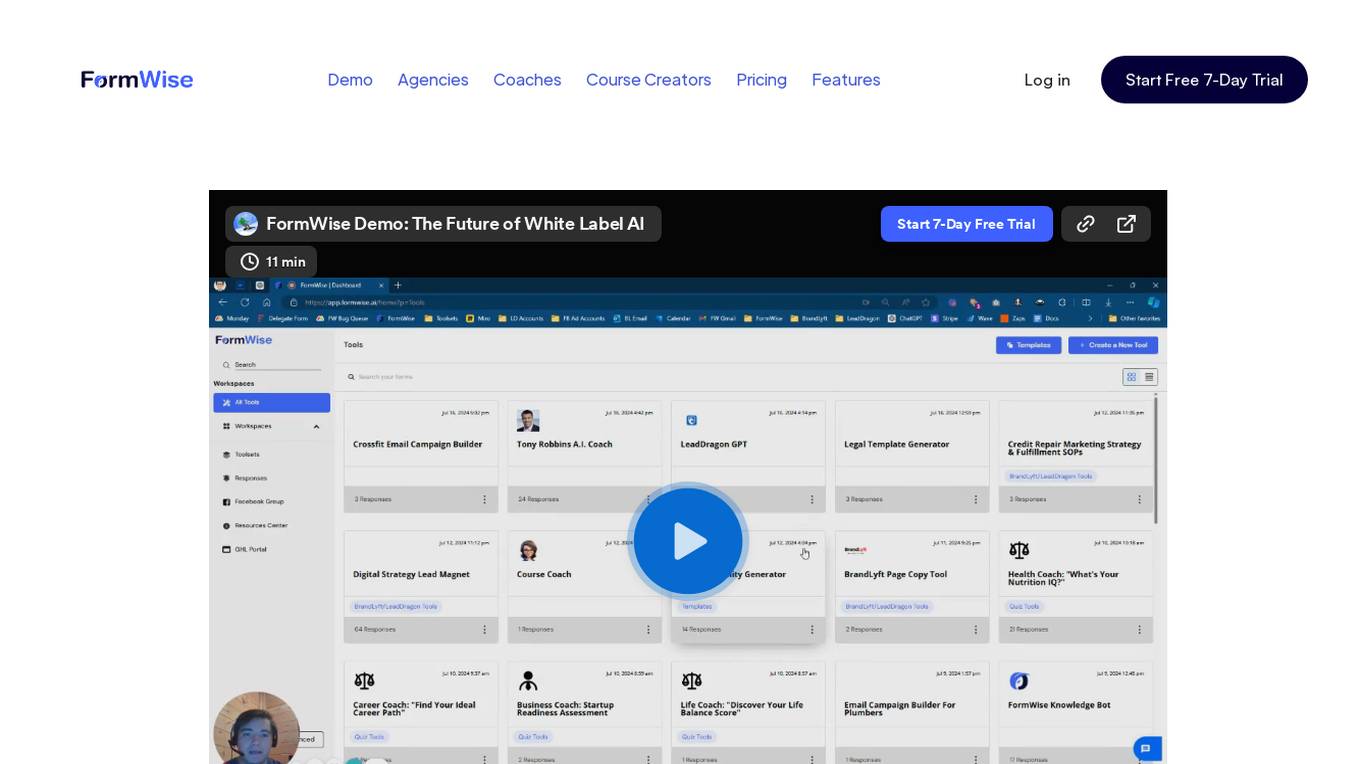Screen dimensions: 1360x764
Task: Go to the Agencies page
Action: (433, 80)
